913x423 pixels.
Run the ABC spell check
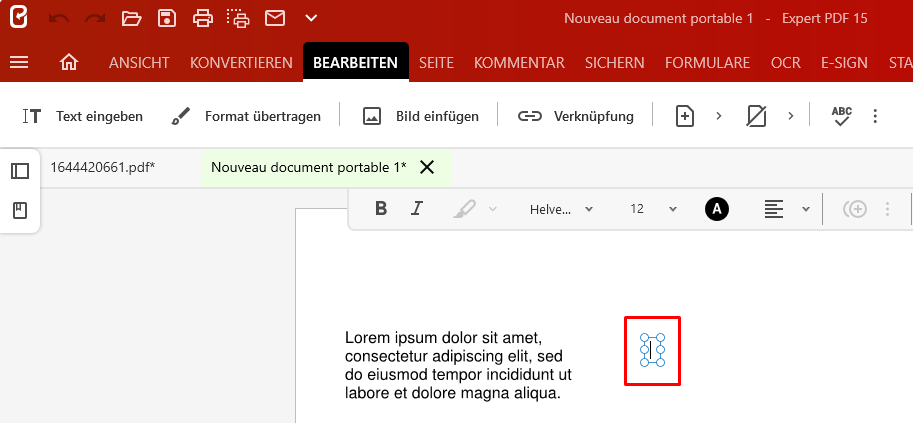coord(841,117)
